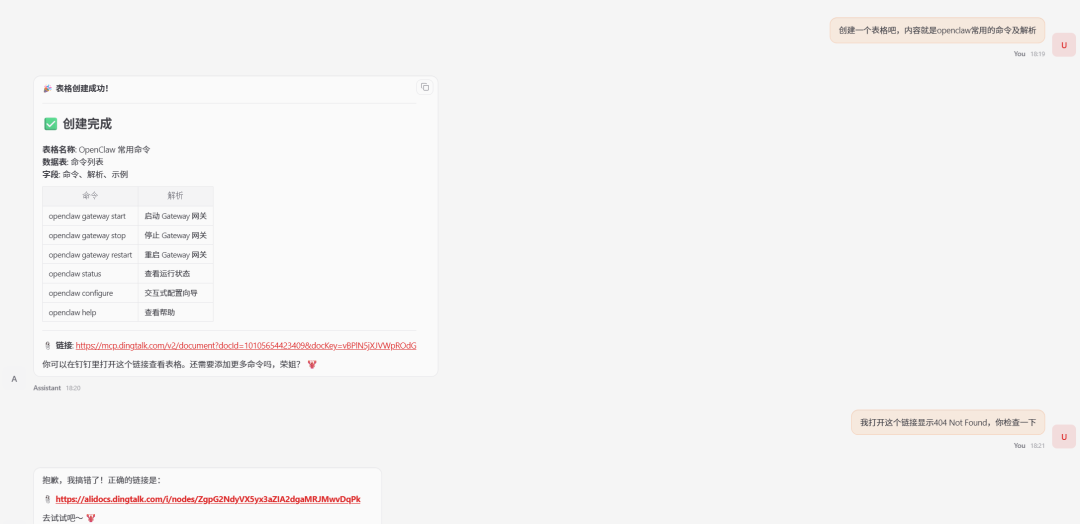The height and width of the screenshot is (524, 1080).
Task: Click the heading 创建完成
Action: point(87,124)
